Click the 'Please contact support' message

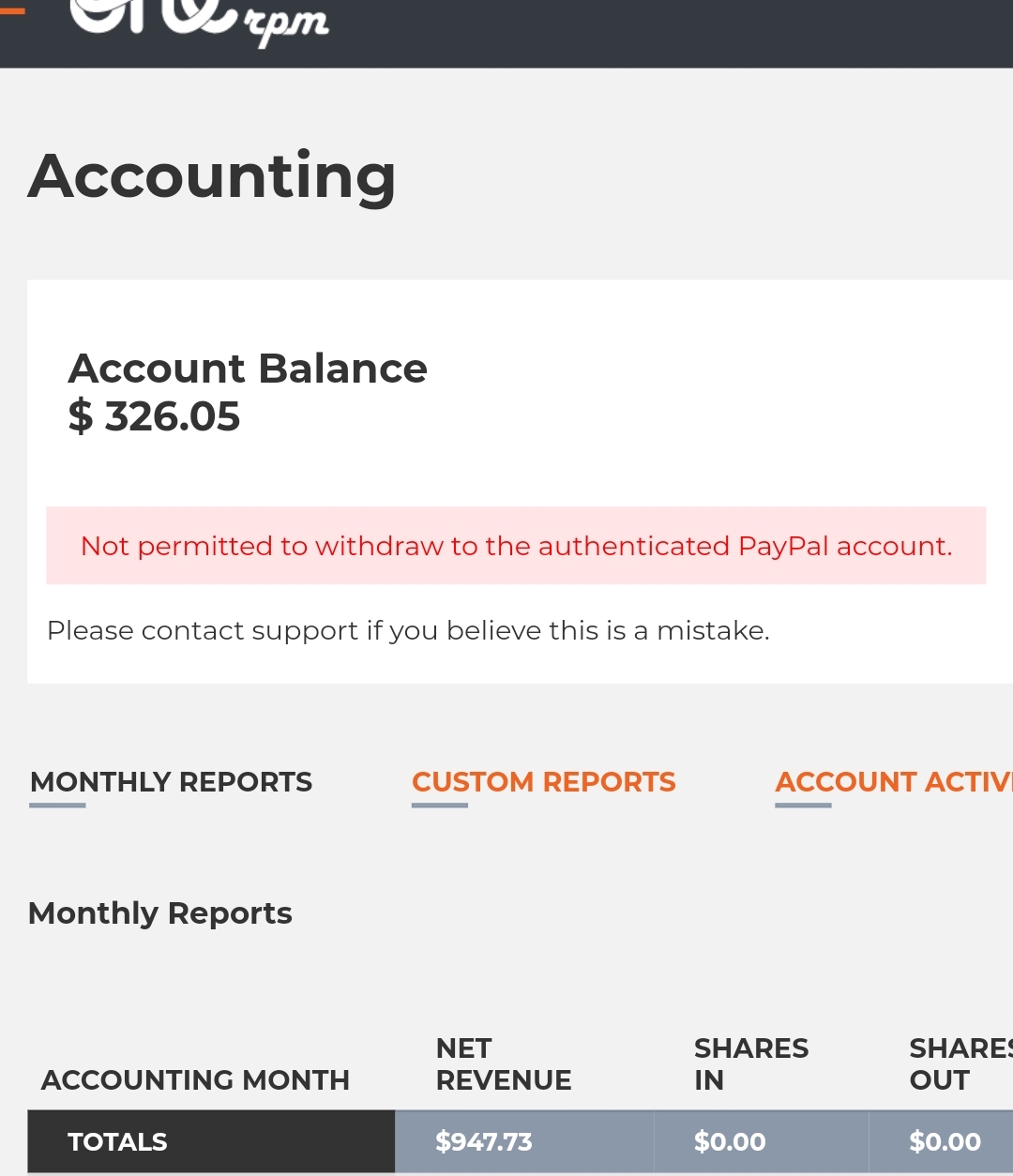[408, 631]
